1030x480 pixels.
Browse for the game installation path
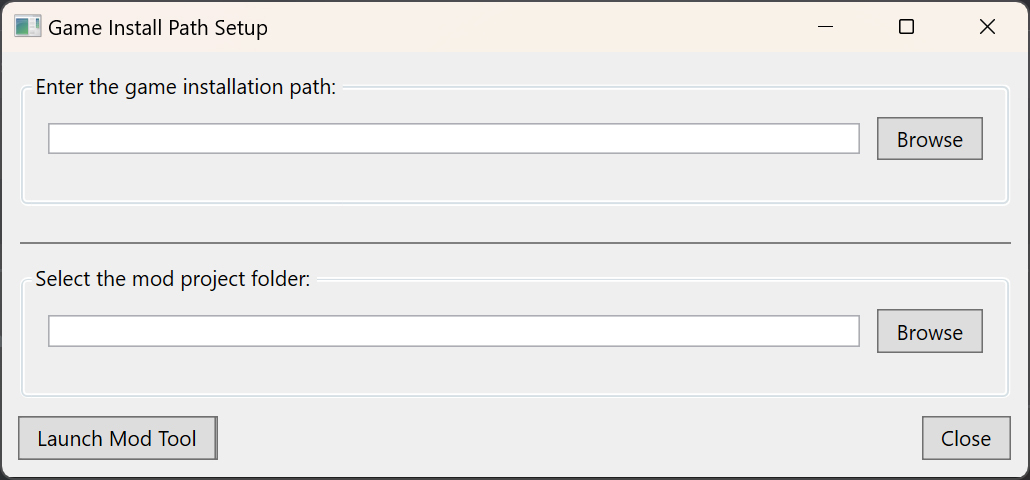pyautogui.click(x=929, y=139)
